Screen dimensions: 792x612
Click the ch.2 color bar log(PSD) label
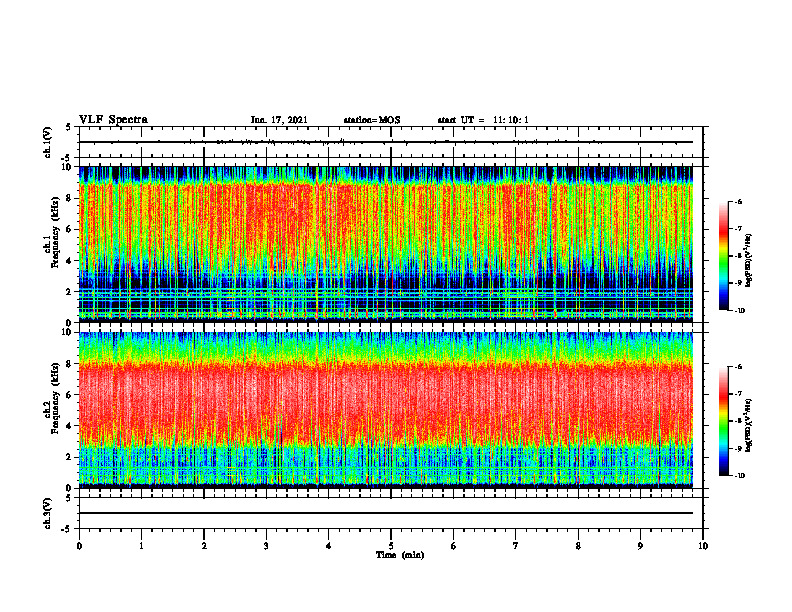pos(749,425)
